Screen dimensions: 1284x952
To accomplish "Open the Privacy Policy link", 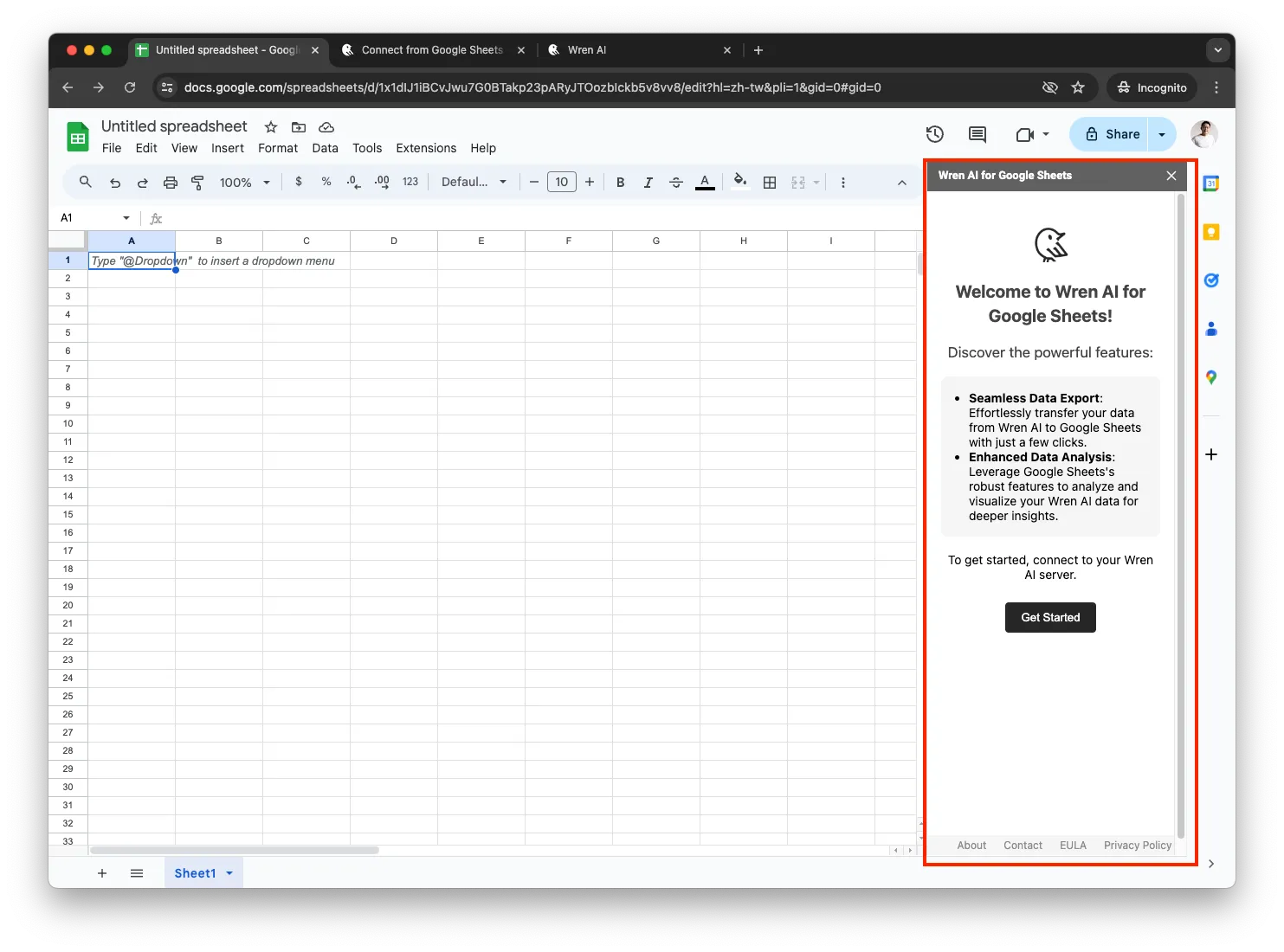I will point(1138,846).
